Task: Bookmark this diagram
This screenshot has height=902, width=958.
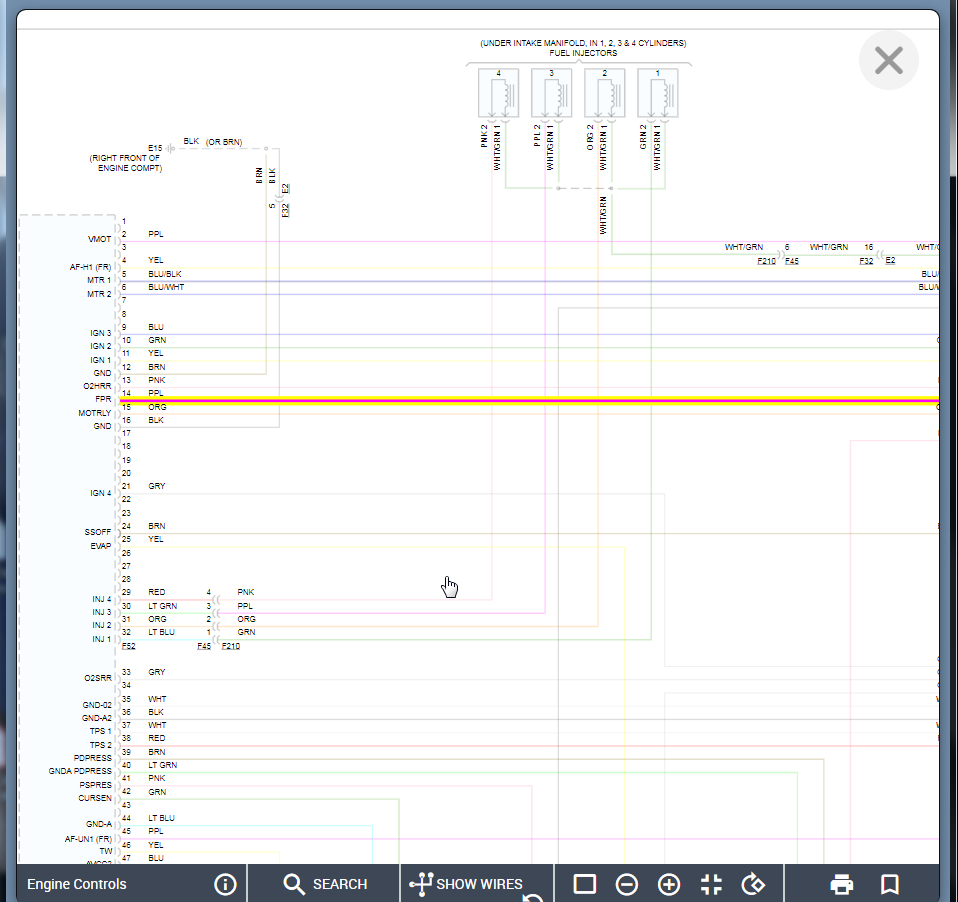Action: click(x=890, y=884)
